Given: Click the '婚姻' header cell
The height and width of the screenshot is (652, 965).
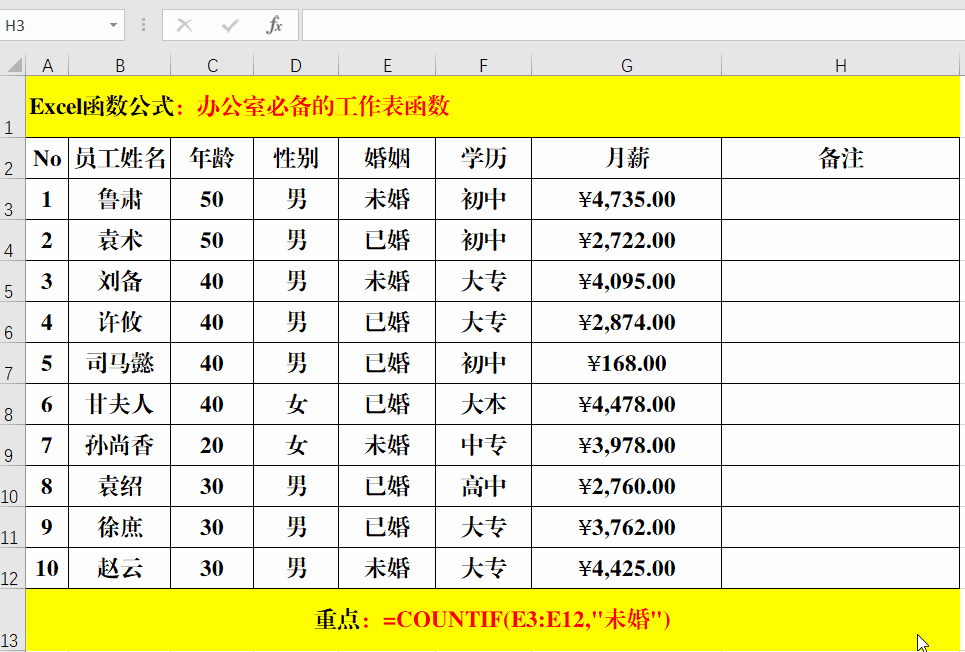Looking at the screenshot, I should pyautogui.click(x=387, y=158).
